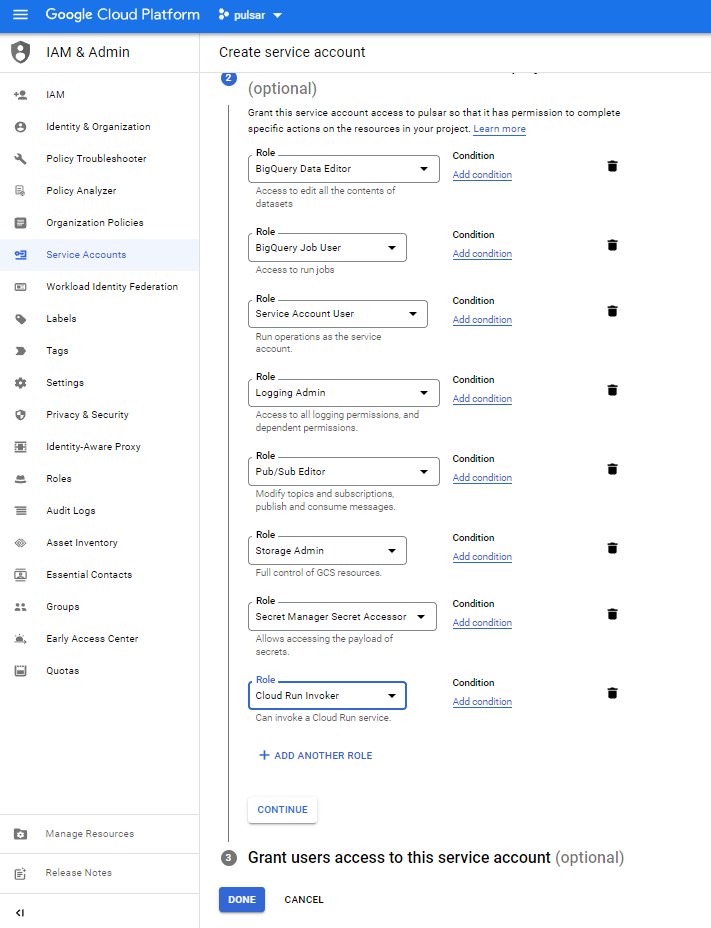Click the Service Accounts icon
The width and height of the screenshot is (711, 928).
tap(21, 254)
